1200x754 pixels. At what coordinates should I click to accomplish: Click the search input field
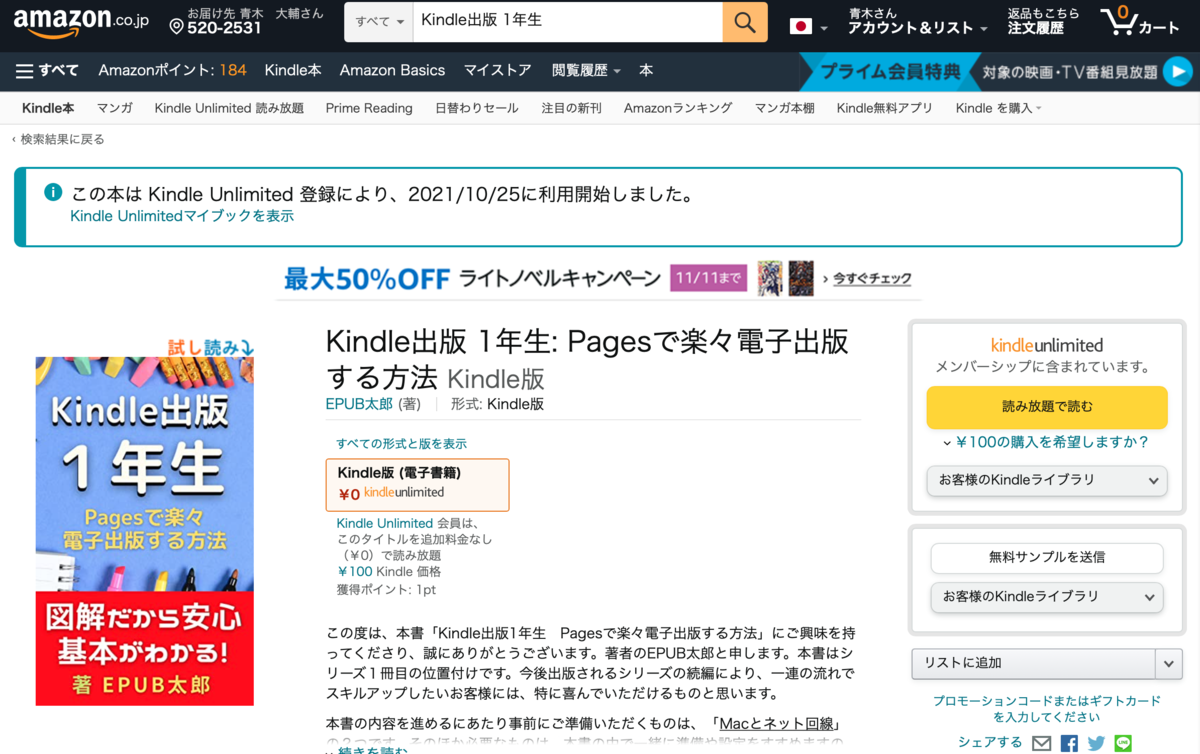(568, 21)
